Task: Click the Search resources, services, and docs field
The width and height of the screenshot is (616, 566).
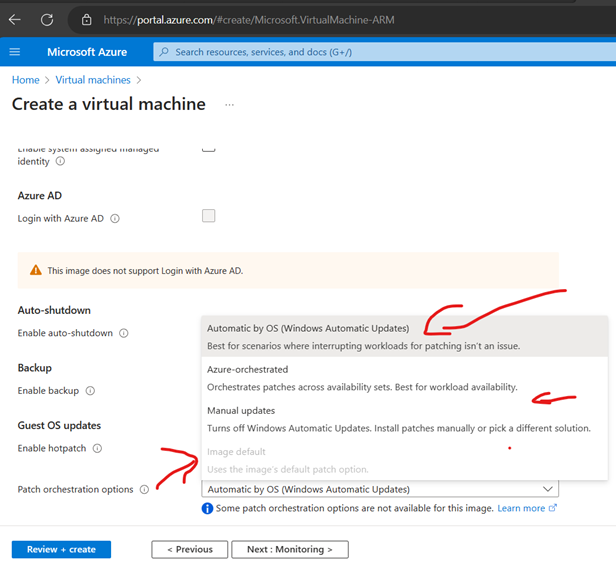Action: pyautogui.click(x=380, y=52)
